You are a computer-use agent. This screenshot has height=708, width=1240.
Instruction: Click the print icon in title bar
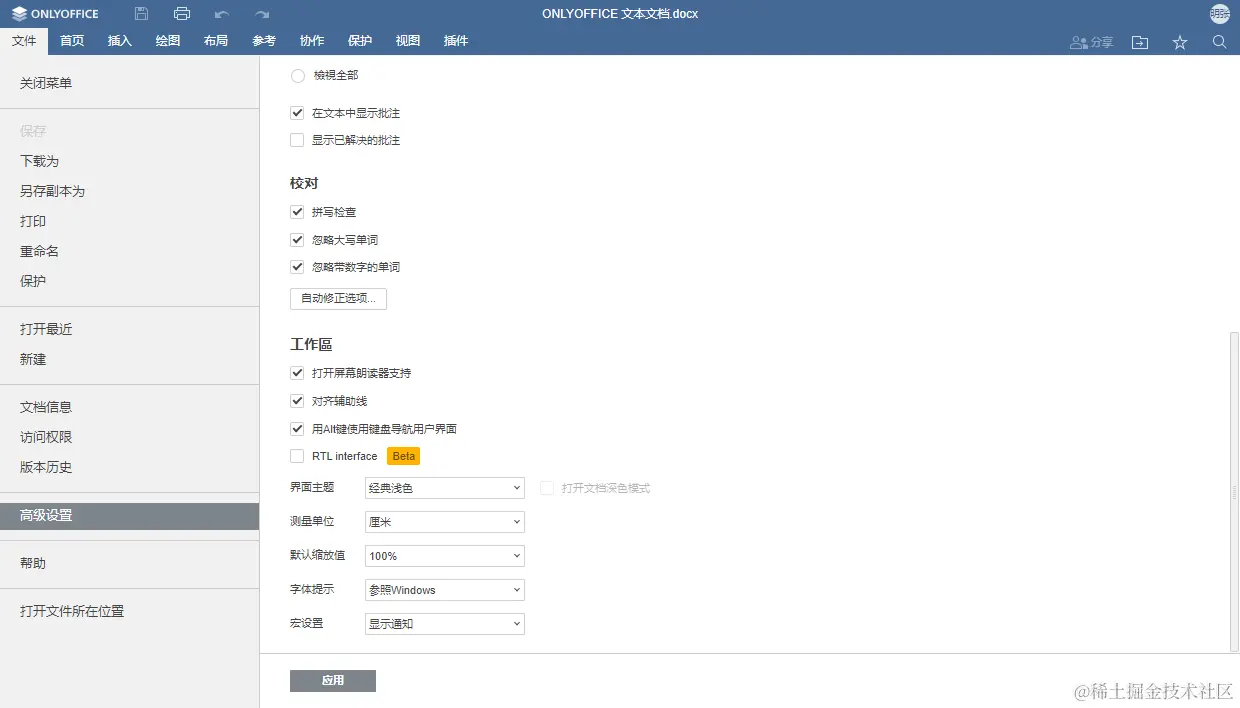tap(182, 14)
